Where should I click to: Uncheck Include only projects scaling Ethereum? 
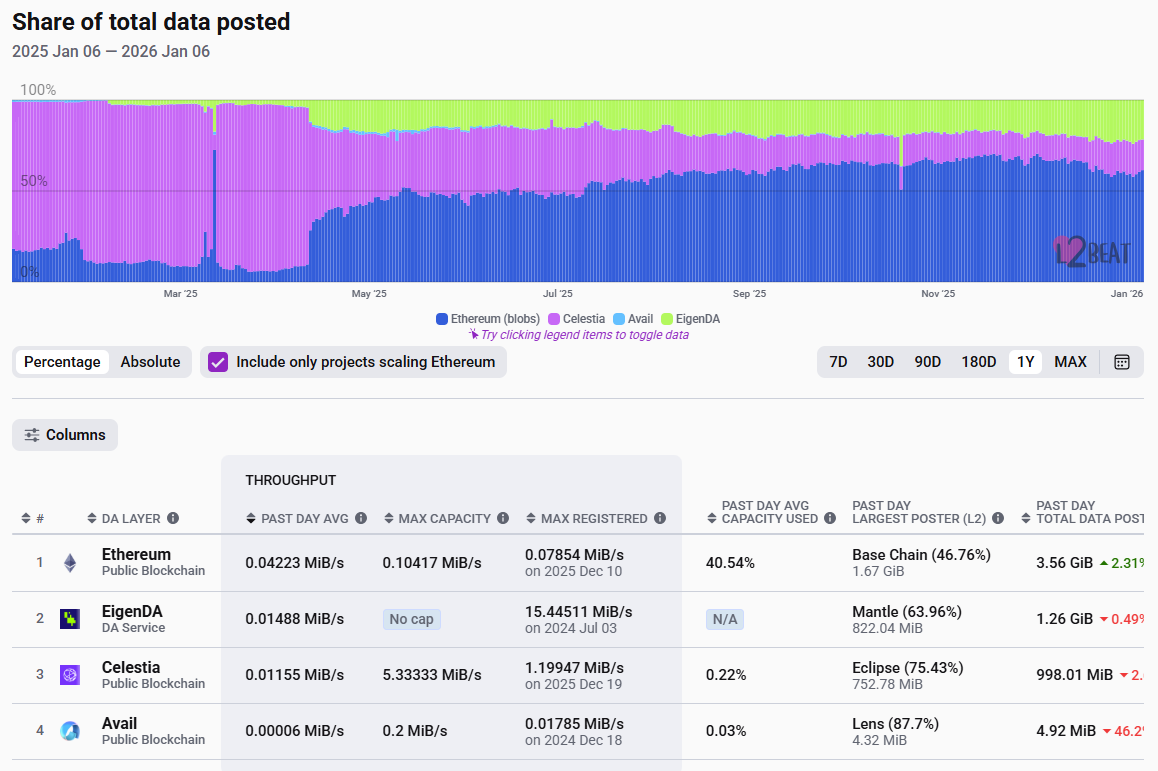coord(218,362)
